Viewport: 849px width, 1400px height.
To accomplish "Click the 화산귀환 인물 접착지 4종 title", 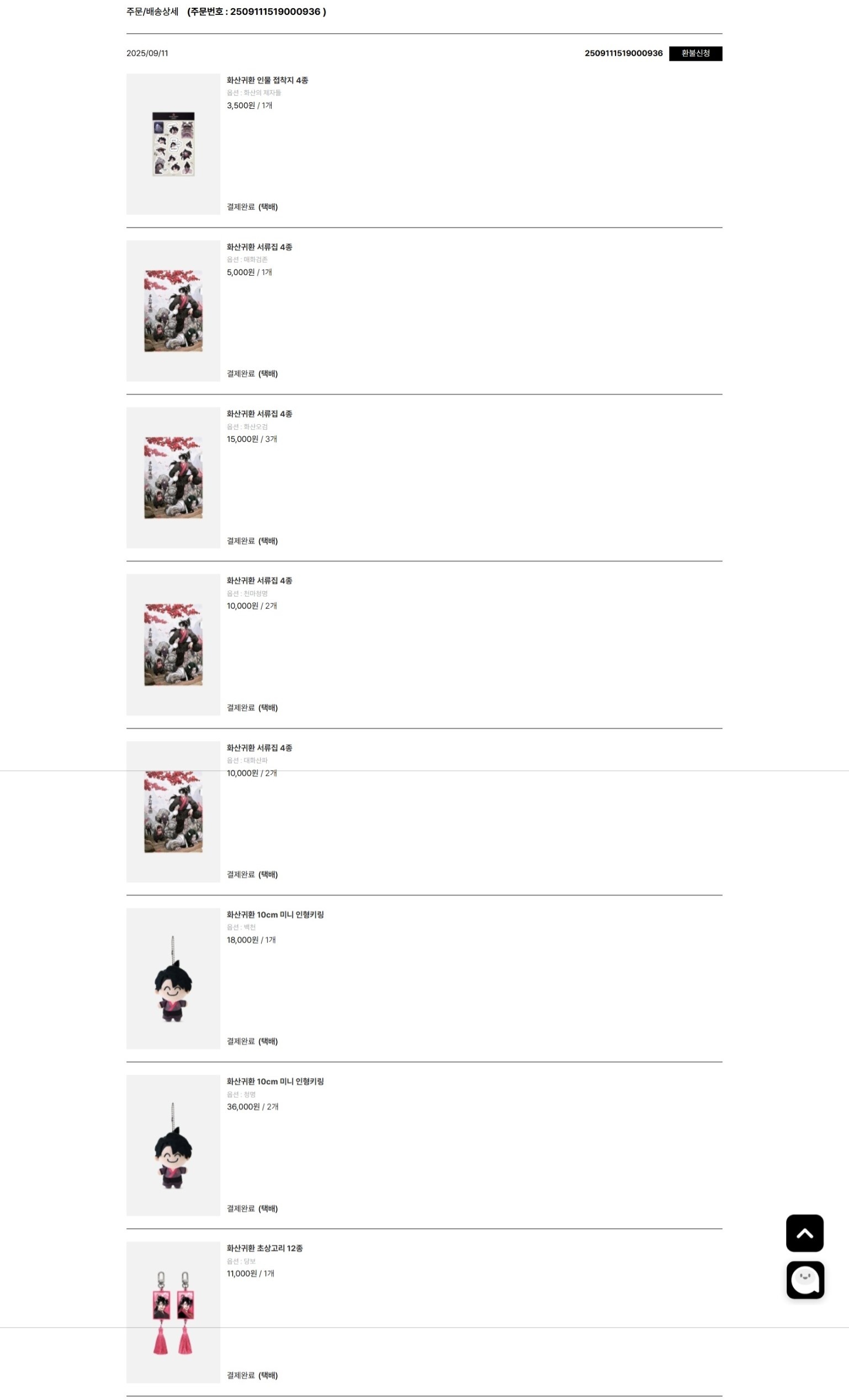I will point(267,81).
